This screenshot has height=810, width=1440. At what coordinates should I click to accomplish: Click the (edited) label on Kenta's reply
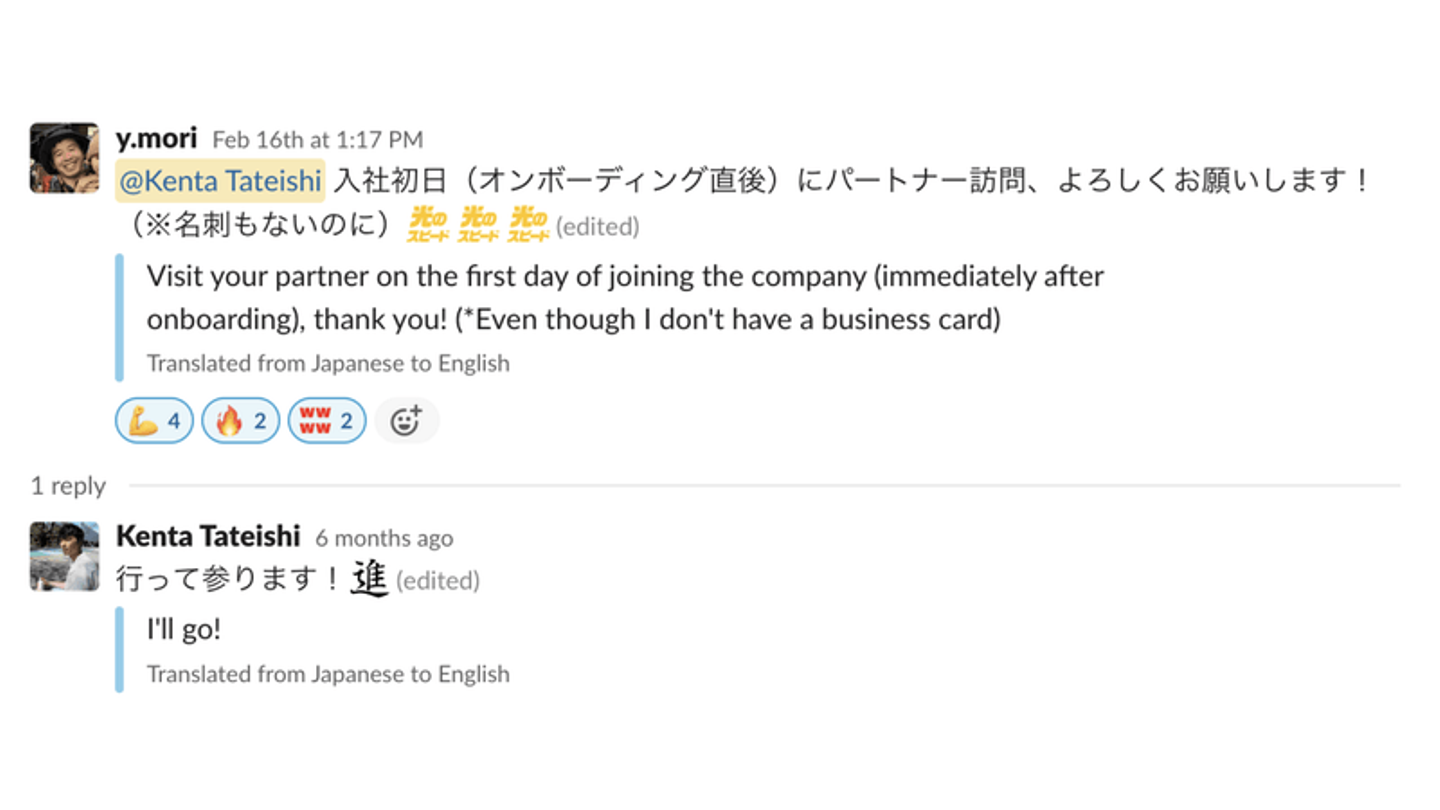(438, 580)
